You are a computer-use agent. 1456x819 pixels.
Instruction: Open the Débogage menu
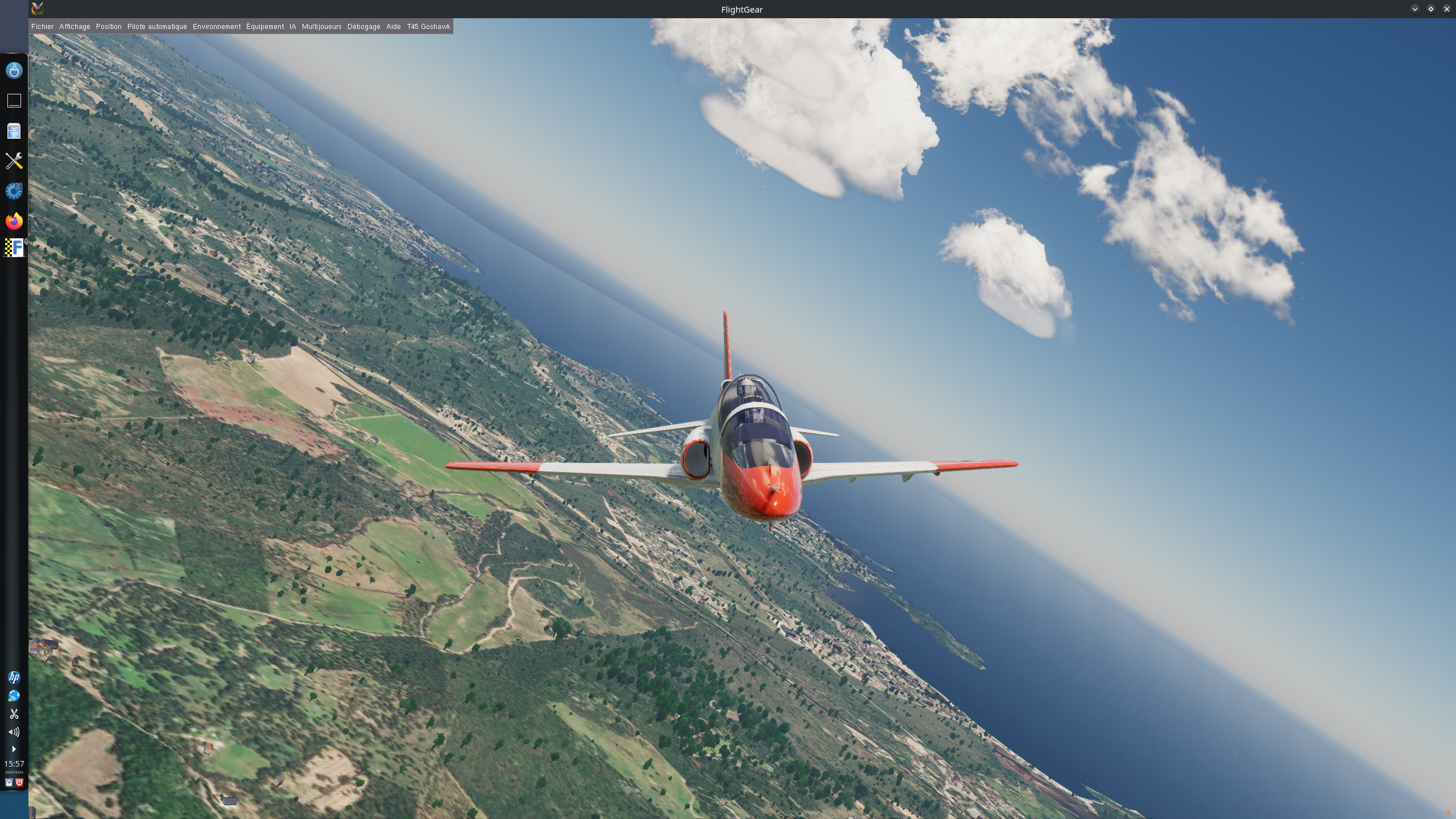point(363,27)
